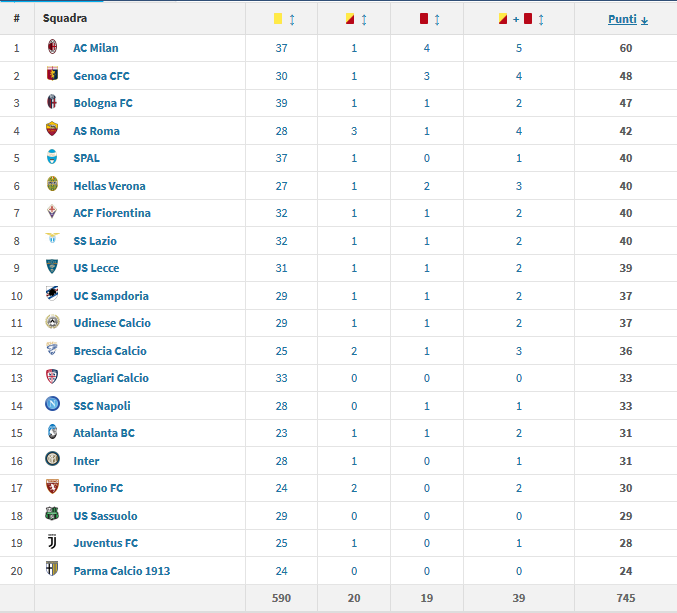
Task: Sort by second-yellow cards column arrow
Action: coord(364,20)
